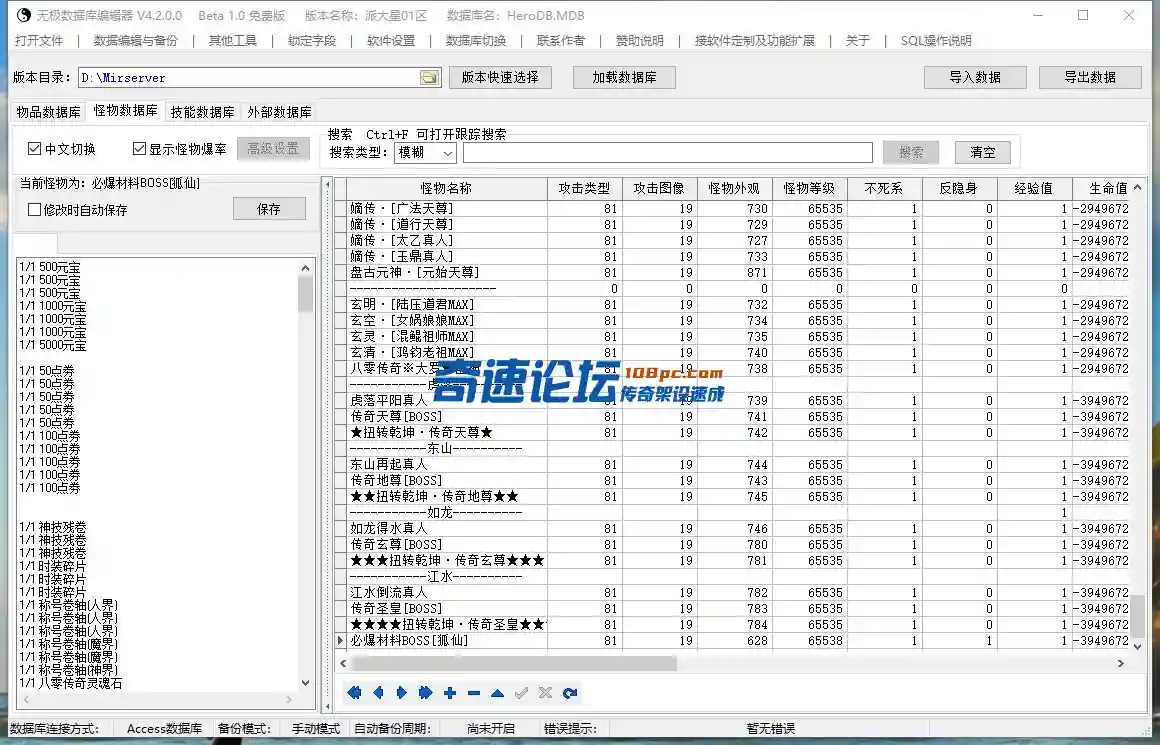Open the 锁定字段 menu
The width and height of the screenshot is (1160, 745).
(311, 41)
